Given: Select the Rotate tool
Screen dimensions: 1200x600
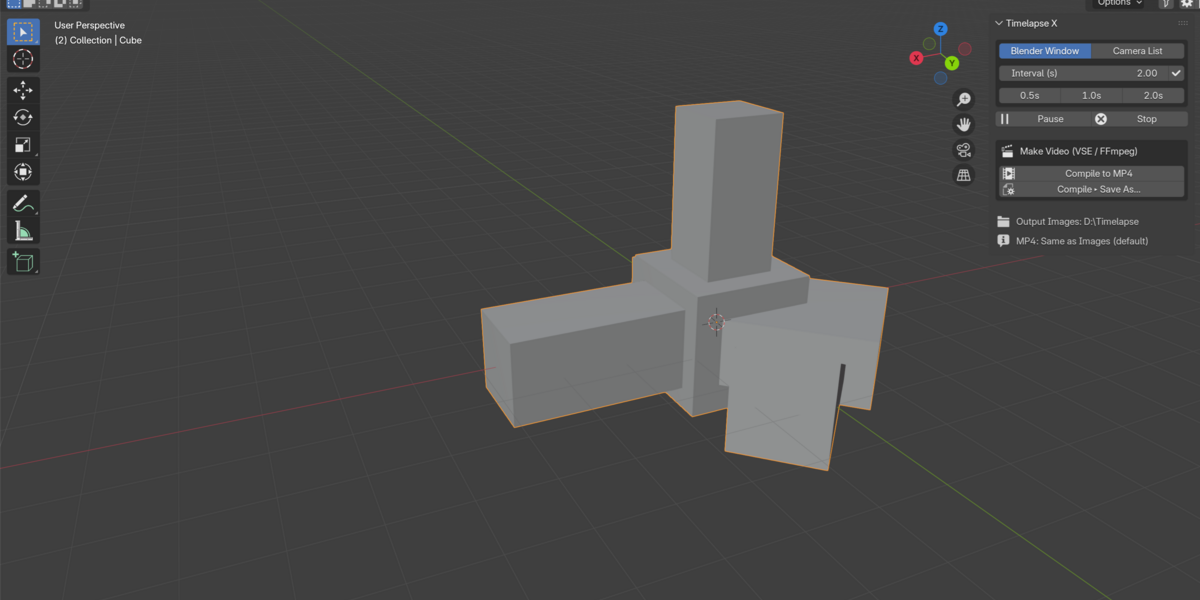Looking at the screenshot, I should point(23,118).
